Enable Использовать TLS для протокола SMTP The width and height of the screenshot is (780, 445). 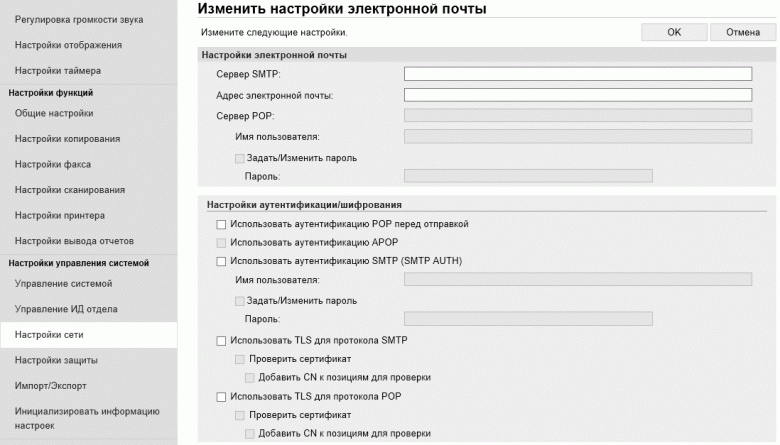(222, 341)
